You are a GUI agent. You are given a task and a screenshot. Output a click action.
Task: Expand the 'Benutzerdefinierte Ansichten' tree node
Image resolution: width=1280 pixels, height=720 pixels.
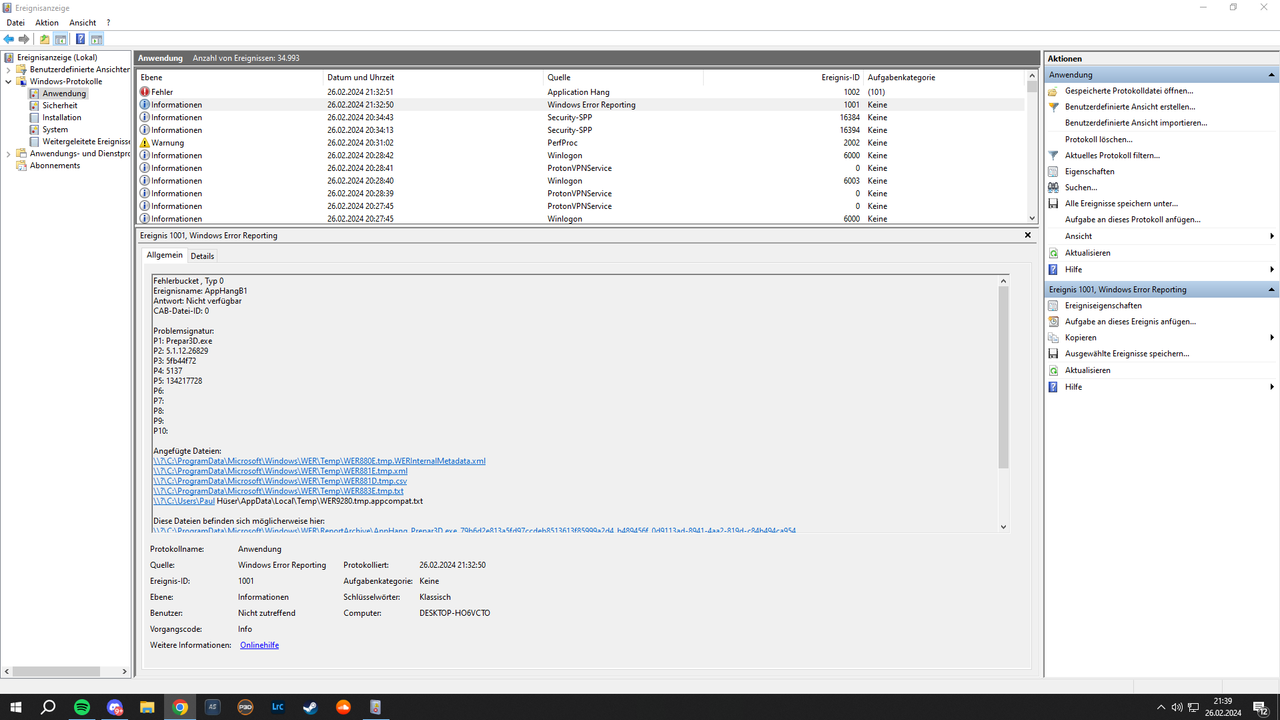9,70
